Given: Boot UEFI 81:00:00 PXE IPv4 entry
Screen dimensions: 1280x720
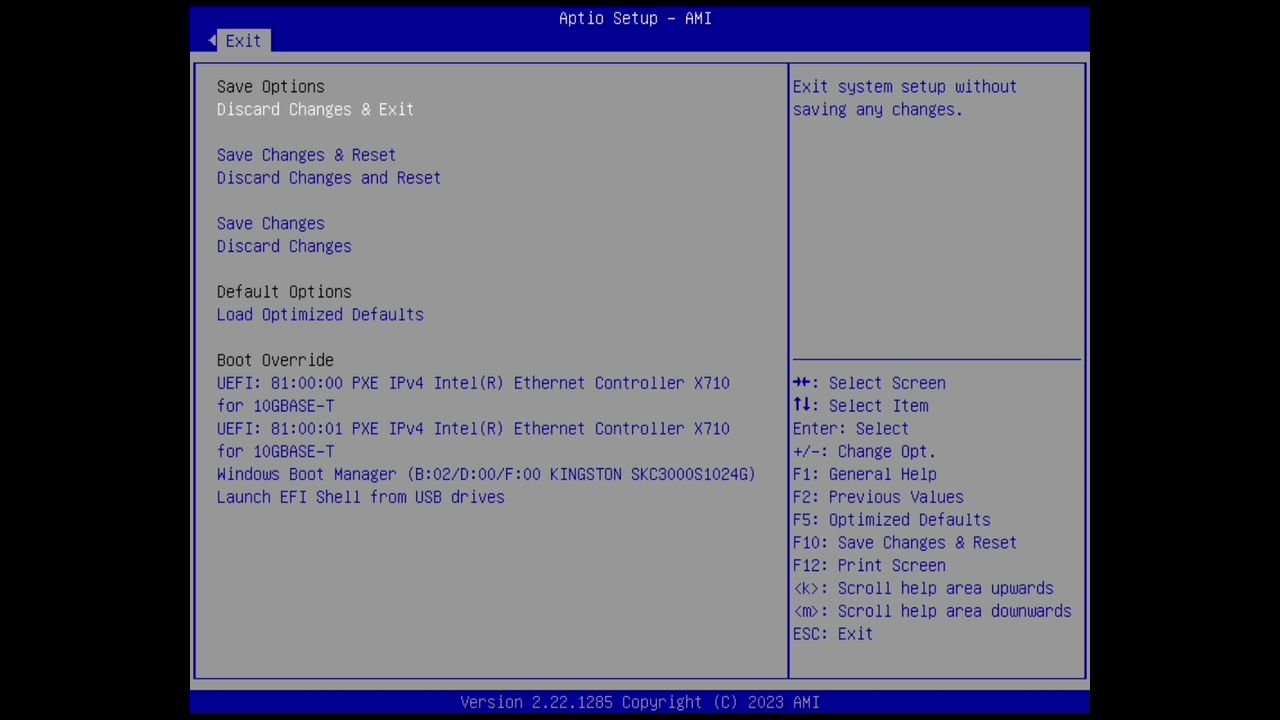Looking at the screenshot, I should [473, 394].
